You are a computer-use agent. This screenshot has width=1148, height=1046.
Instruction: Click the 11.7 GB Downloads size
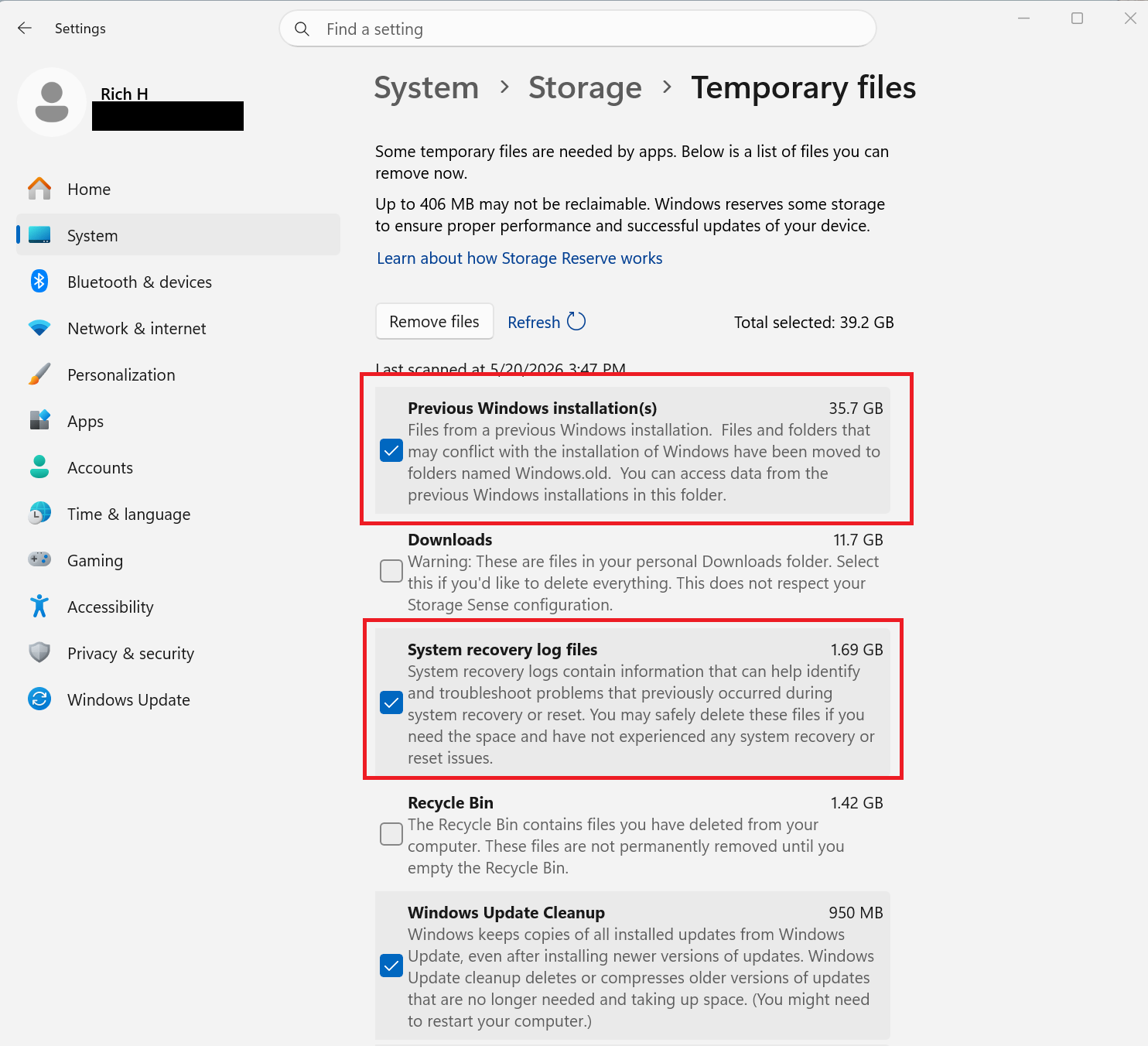click(859, 539)
